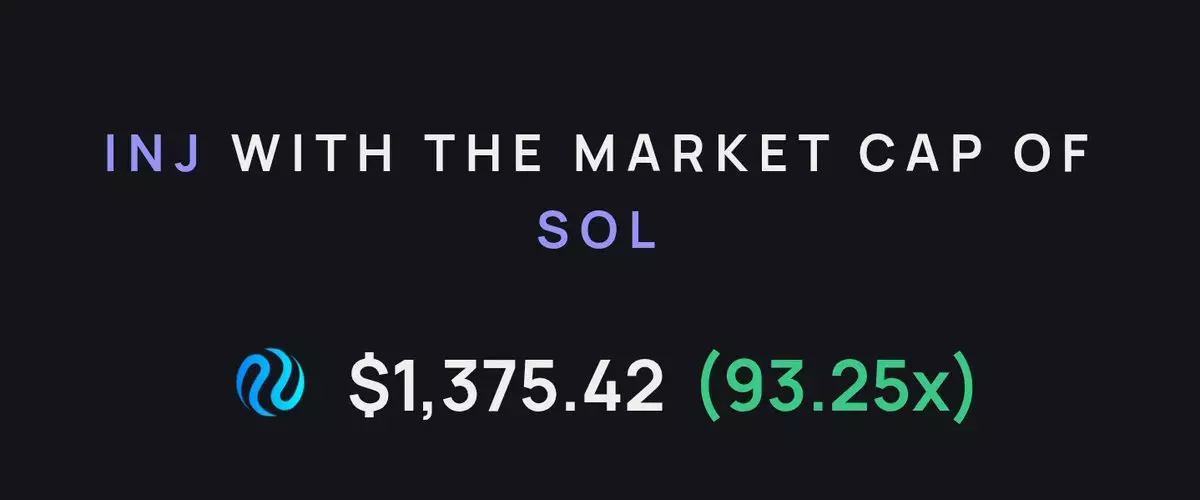Click the $1,375.42 price value

coord(506,386)
